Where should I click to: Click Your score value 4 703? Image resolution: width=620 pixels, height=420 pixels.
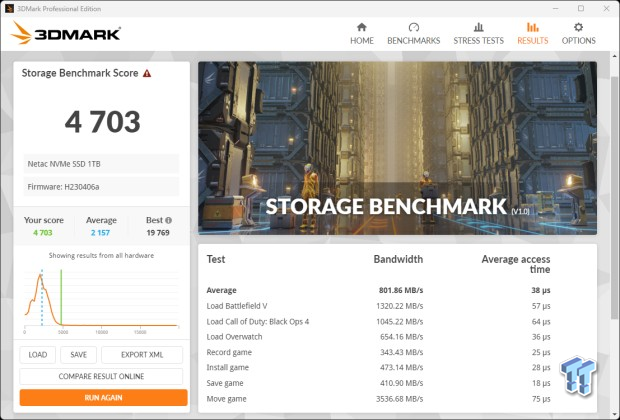pos(43,233)
